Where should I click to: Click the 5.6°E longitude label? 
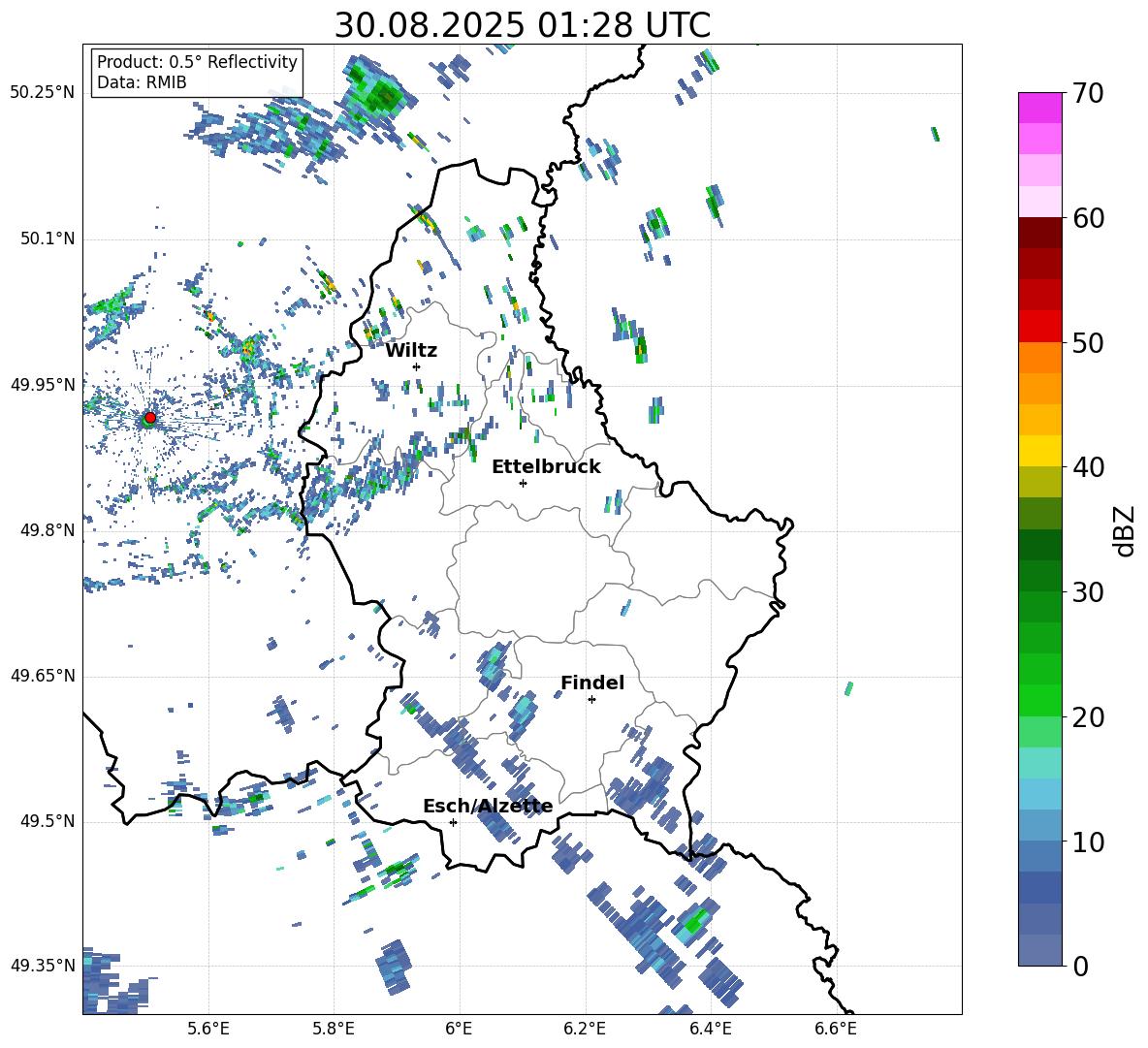point(208,1029)
